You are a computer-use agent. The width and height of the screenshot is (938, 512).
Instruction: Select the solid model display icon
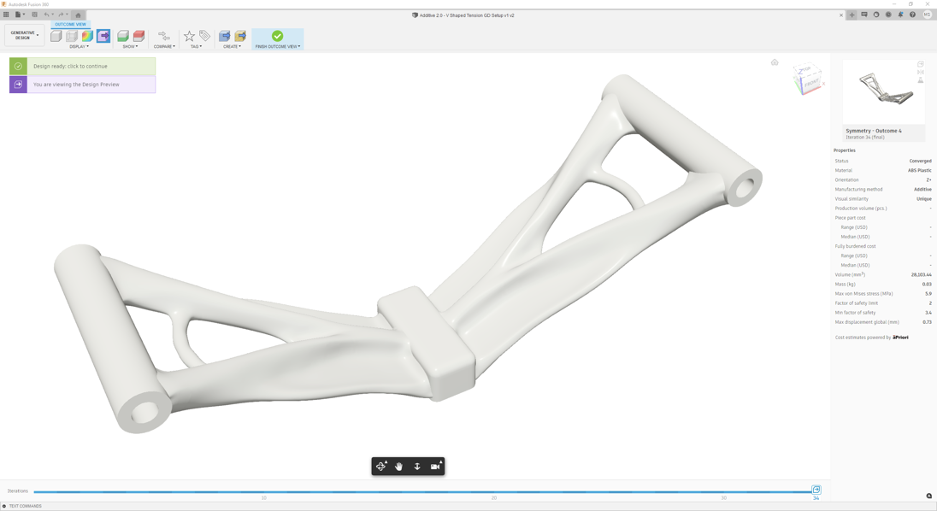[56, 36]
